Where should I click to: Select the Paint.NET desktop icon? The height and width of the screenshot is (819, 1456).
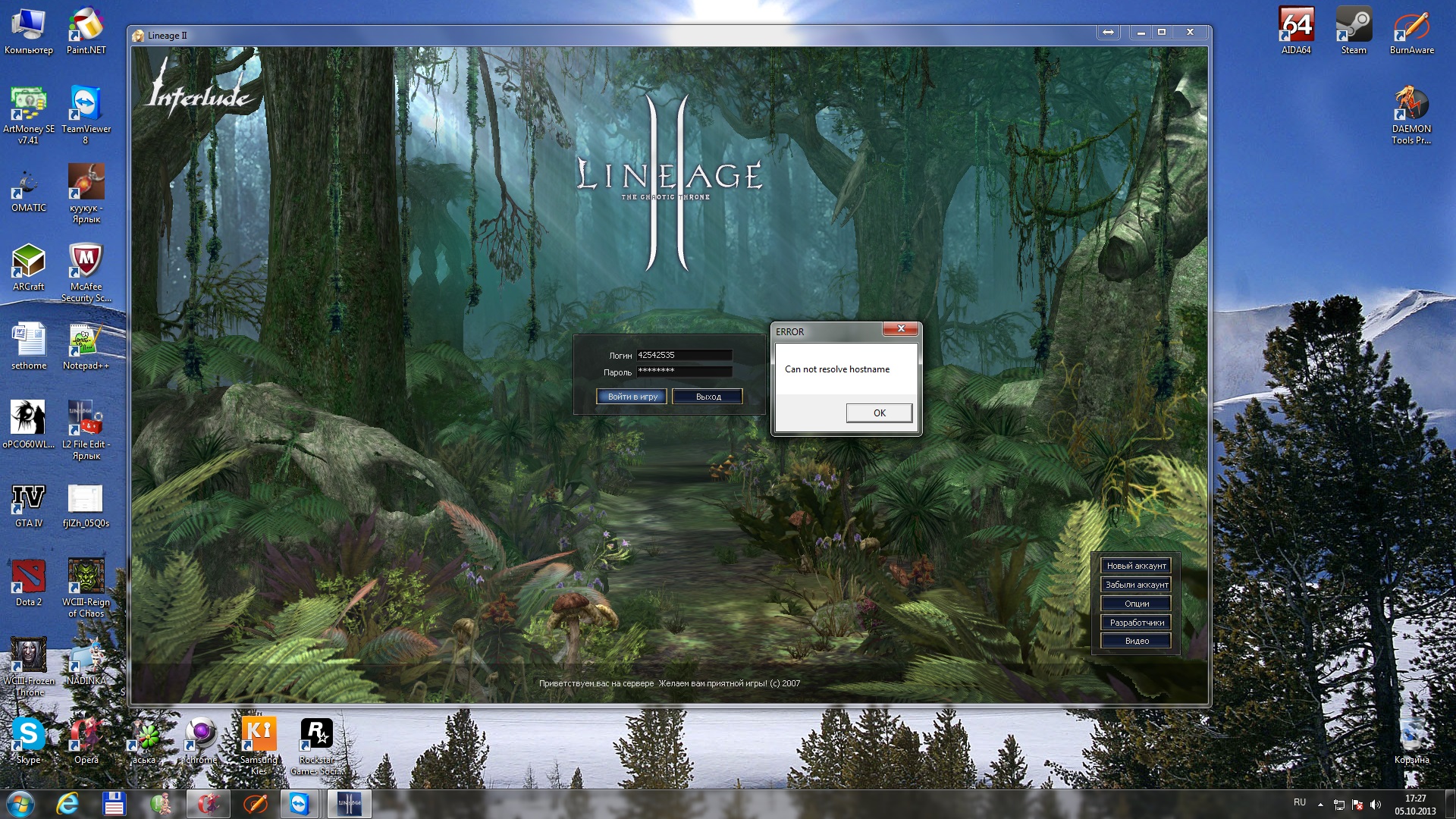[x=86, y=32]
